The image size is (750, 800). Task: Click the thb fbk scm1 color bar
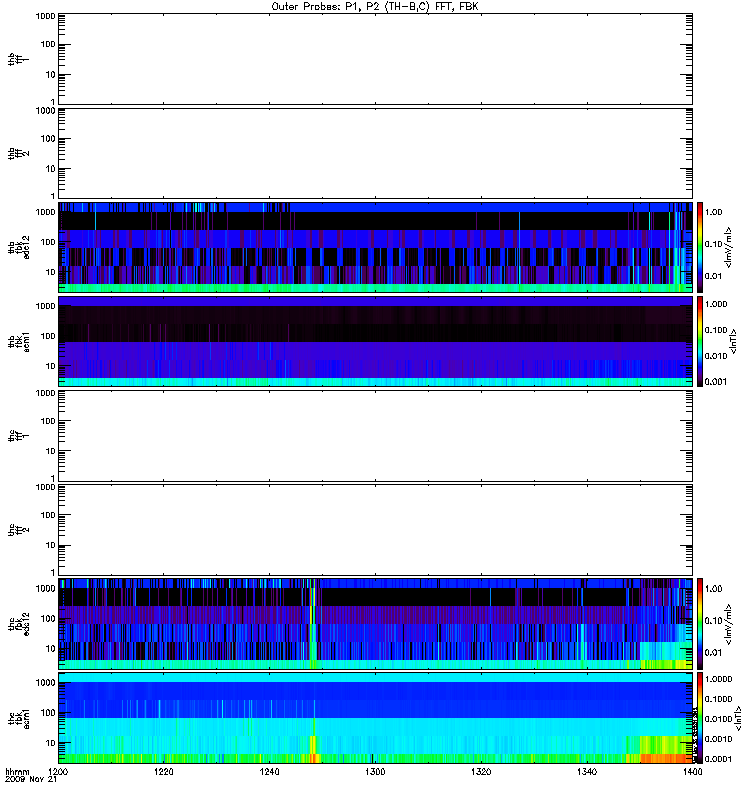point(700,342)
